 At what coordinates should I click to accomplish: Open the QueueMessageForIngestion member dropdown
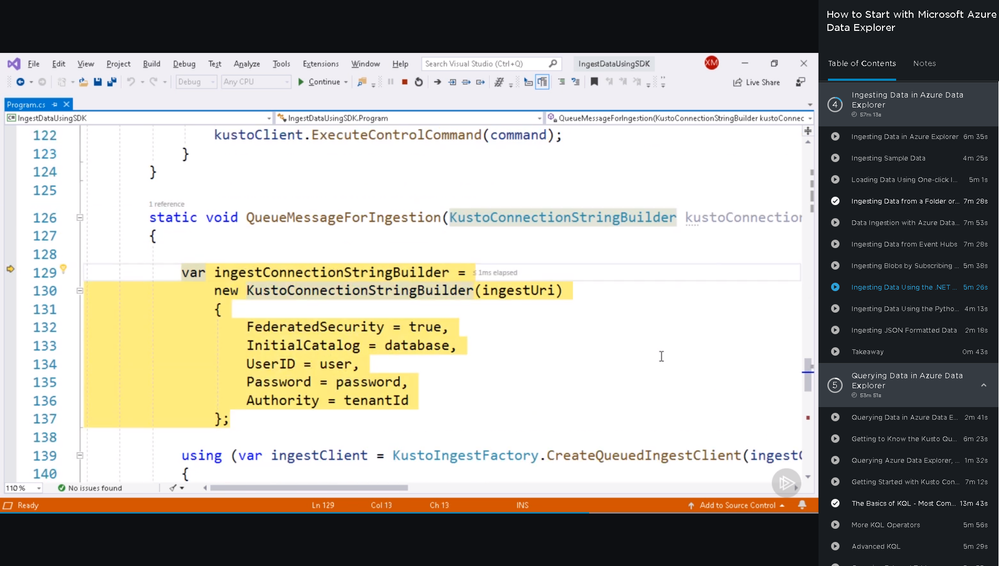(x=680, y=118)
